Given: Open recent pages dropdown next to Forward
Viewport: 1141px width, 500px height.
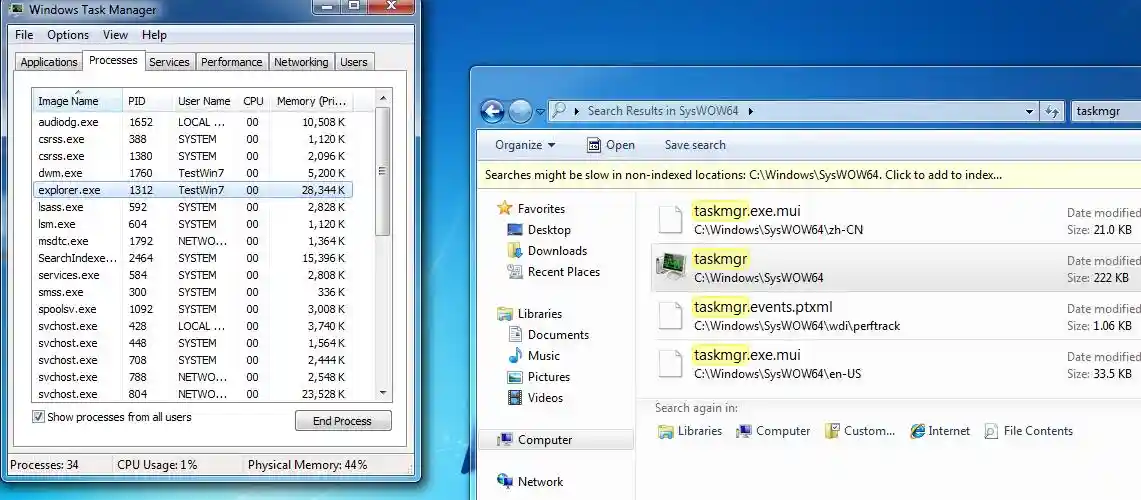Looking at the screenshot, I should [x=541, y=111].
